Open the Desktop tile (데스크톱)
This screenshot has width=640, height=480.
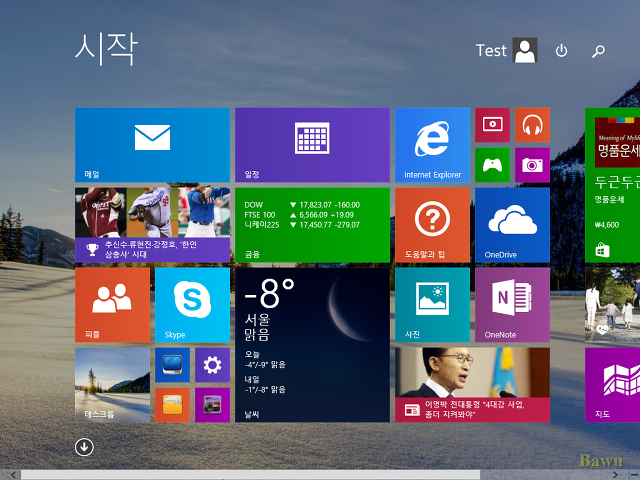tap(112, 385)
